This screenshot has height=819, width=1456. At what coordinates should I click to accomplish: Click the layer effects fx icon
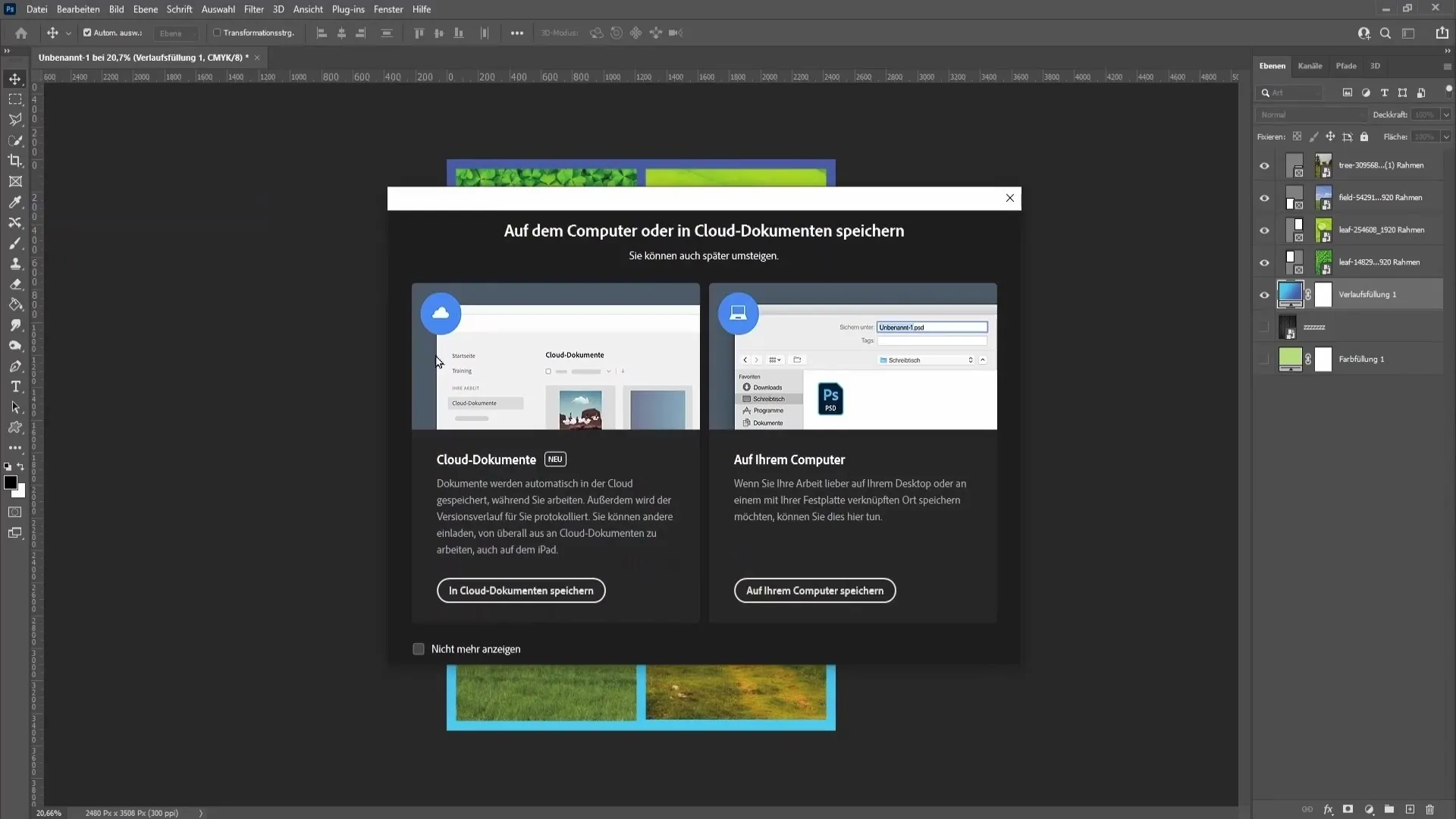coord(1328,809)
